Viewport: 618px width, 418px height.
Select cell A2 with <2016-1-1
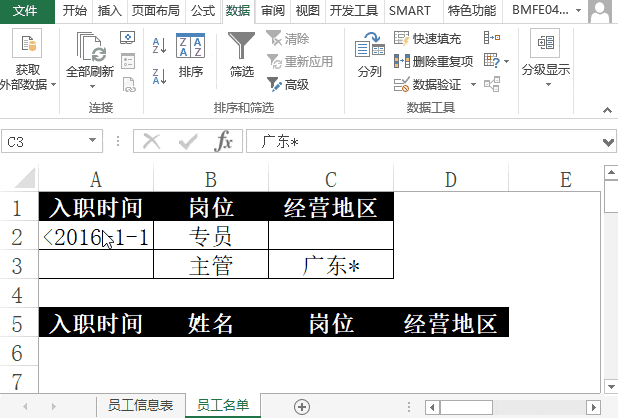click(96, 236)
